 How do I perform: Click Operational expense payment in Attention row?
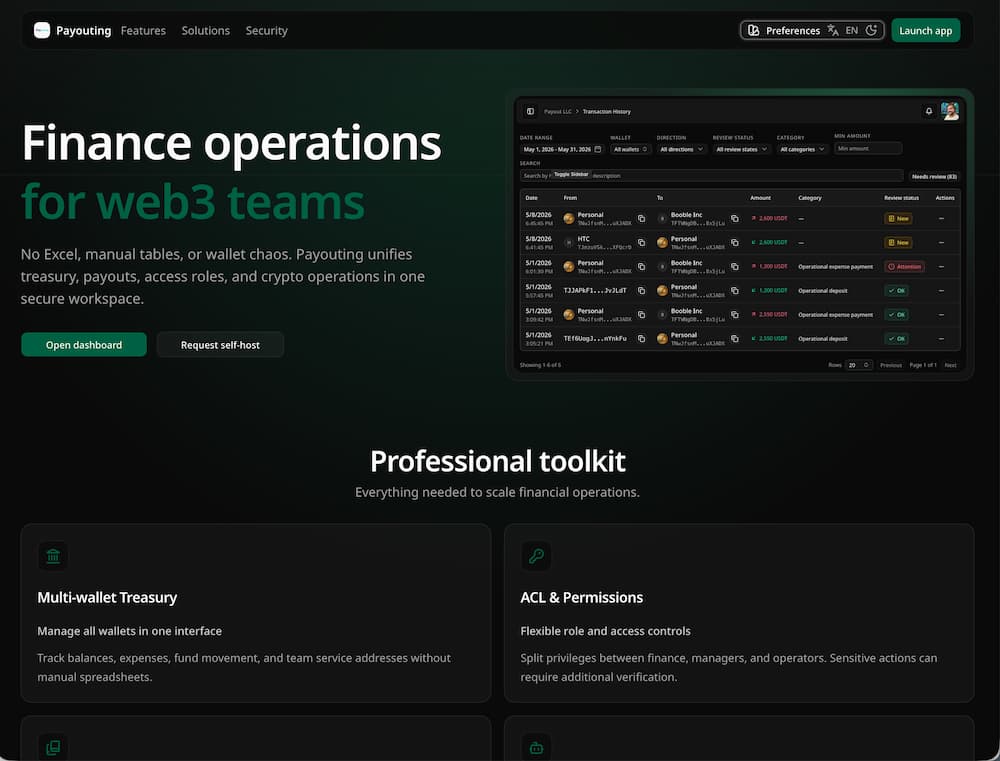[x=835, y=267]
